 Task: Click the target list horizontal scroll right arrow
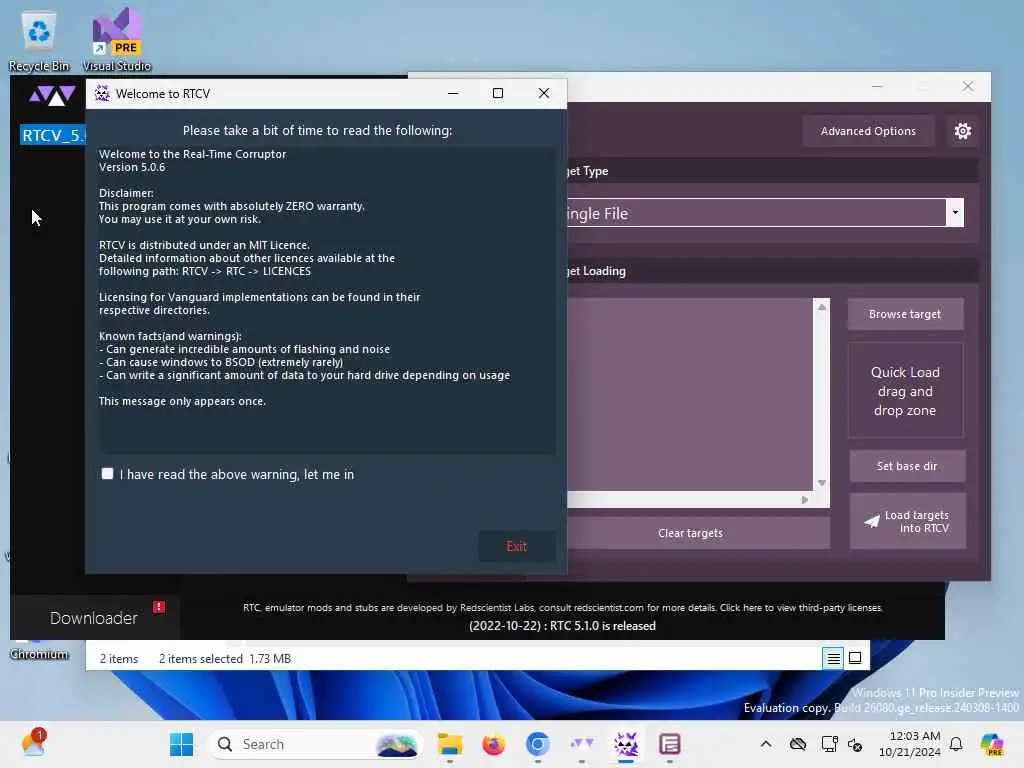[x=805, y=500]
